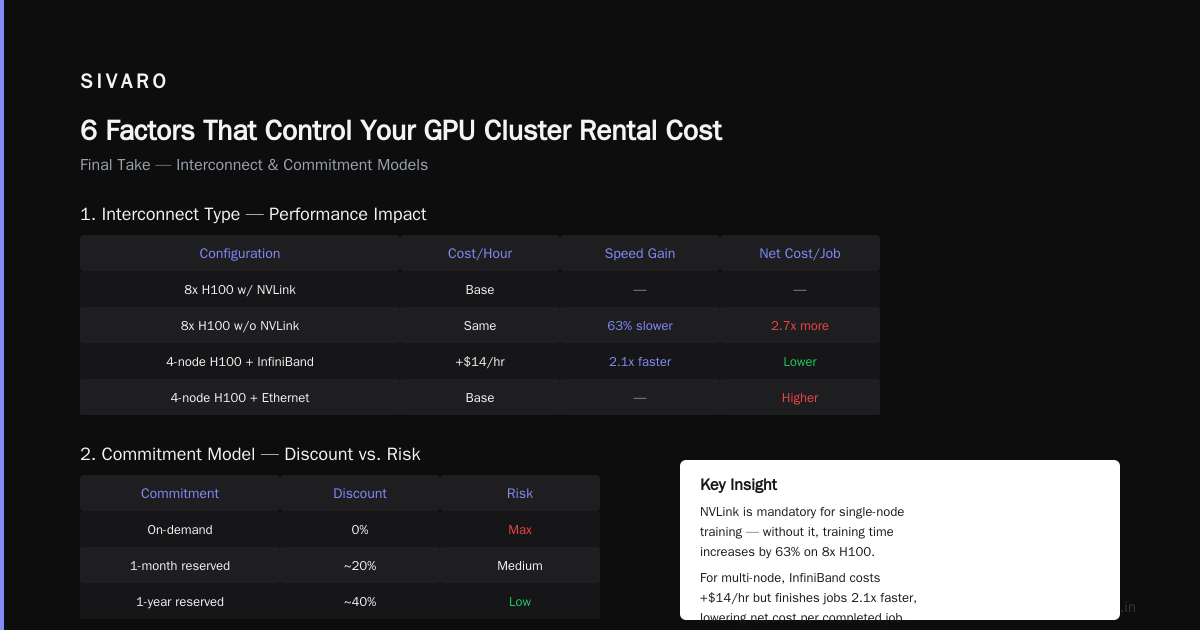Select the 8x H100 w/ NVLink row
Viewport: 1200px width, 630px height.
(x=480, y=289)
